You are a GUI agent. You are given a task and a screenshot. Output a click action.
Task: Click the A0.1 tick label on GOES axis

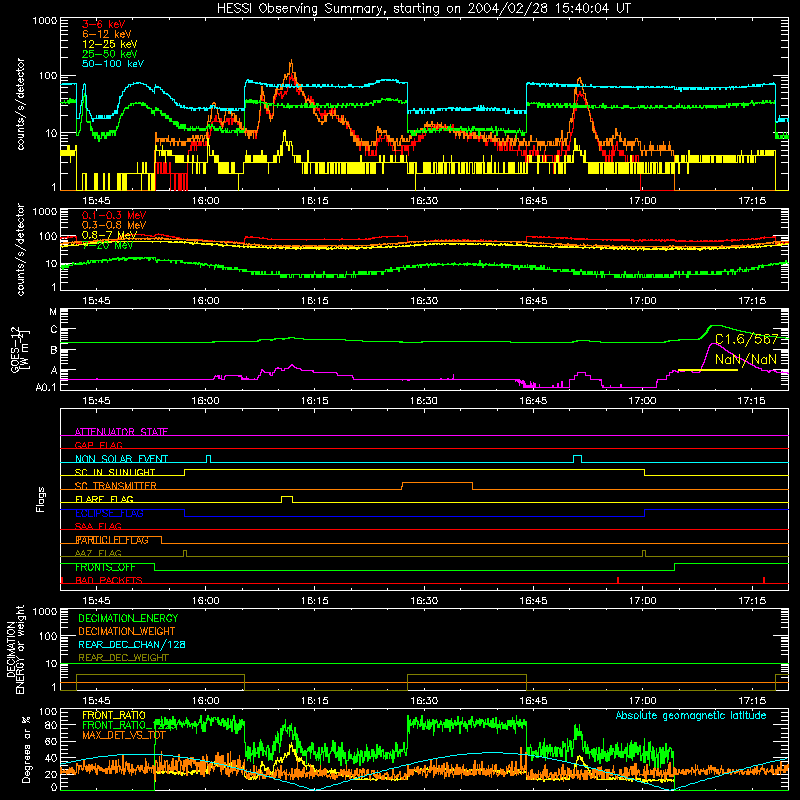[x=46, y=387]
